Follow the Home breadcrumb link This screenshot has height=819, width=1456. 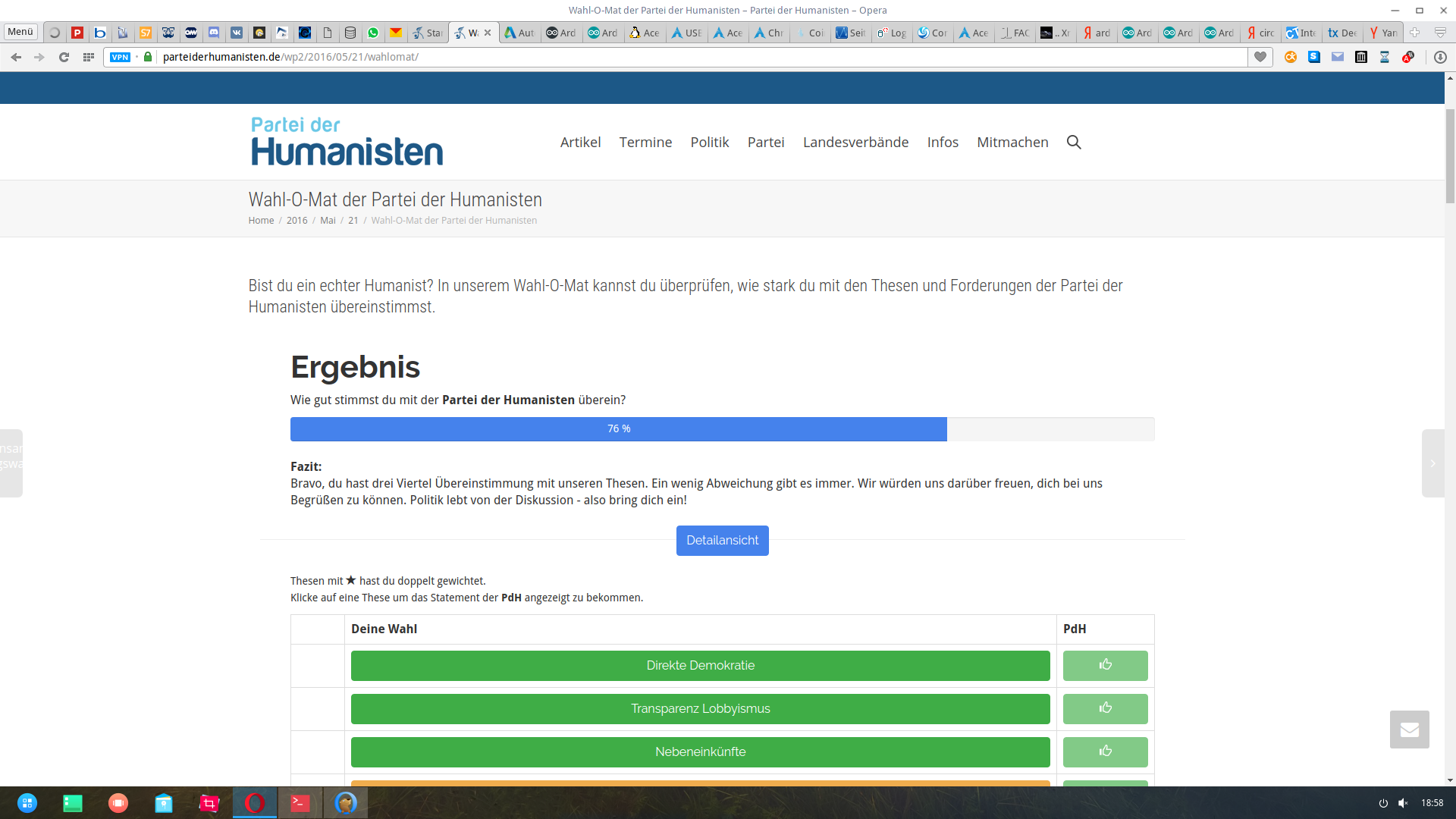[261, 220]
